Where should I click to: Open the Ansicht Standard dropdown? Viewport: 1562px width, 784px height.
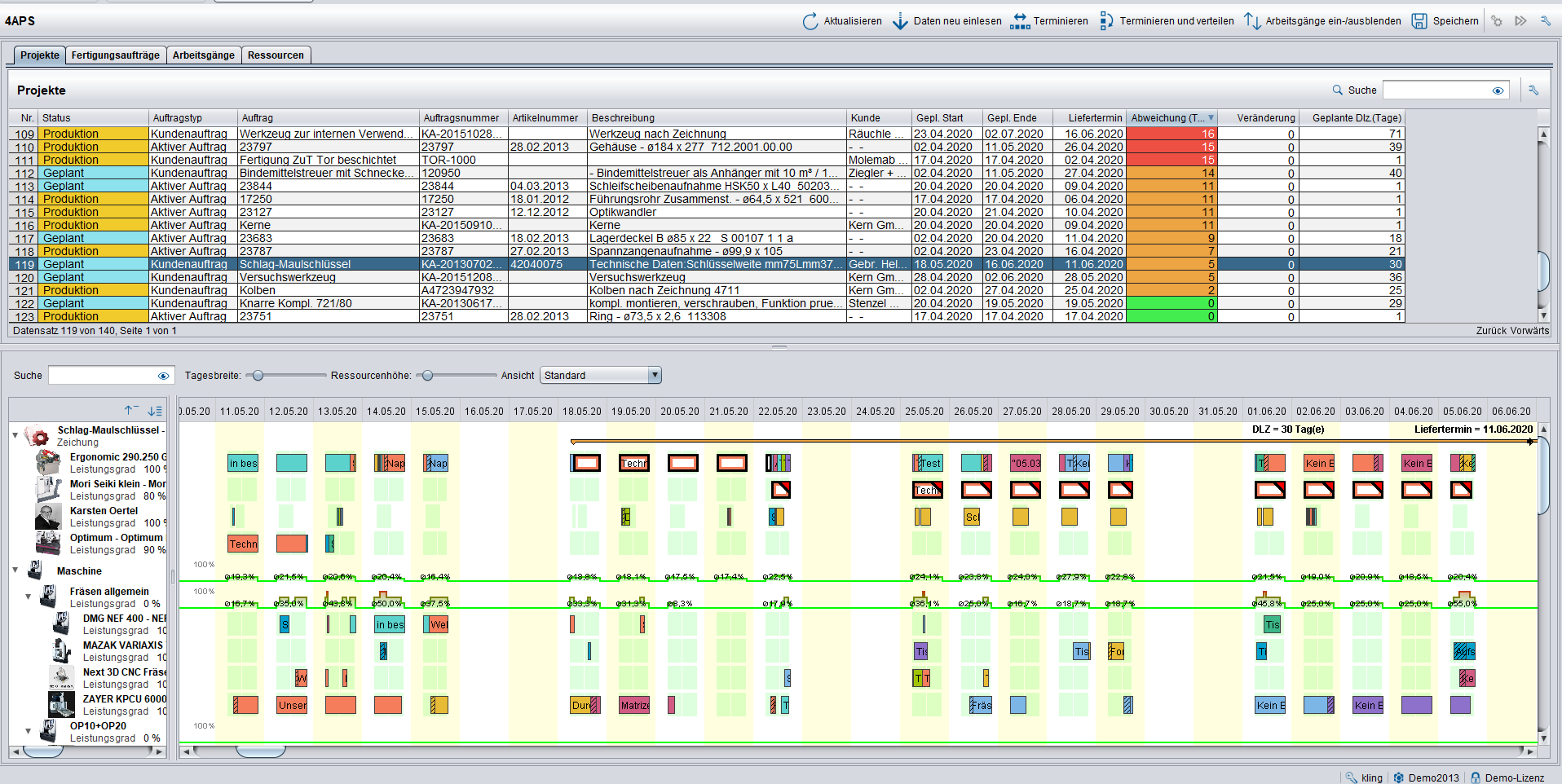click(x=601, y=375)
